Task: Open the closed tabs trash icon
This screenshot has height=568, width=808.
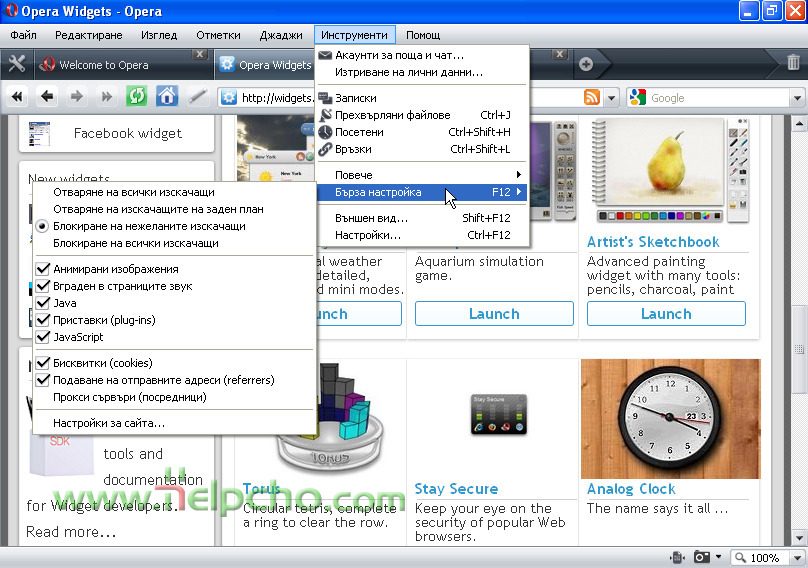Action: coord(793,63)
